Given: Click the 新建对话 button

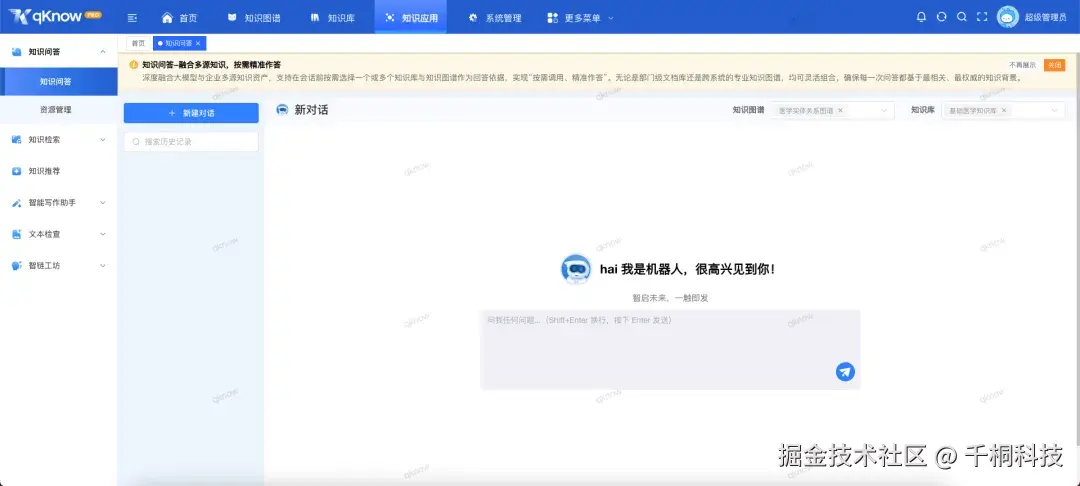Looking at the screenshot, I should 191,113.
